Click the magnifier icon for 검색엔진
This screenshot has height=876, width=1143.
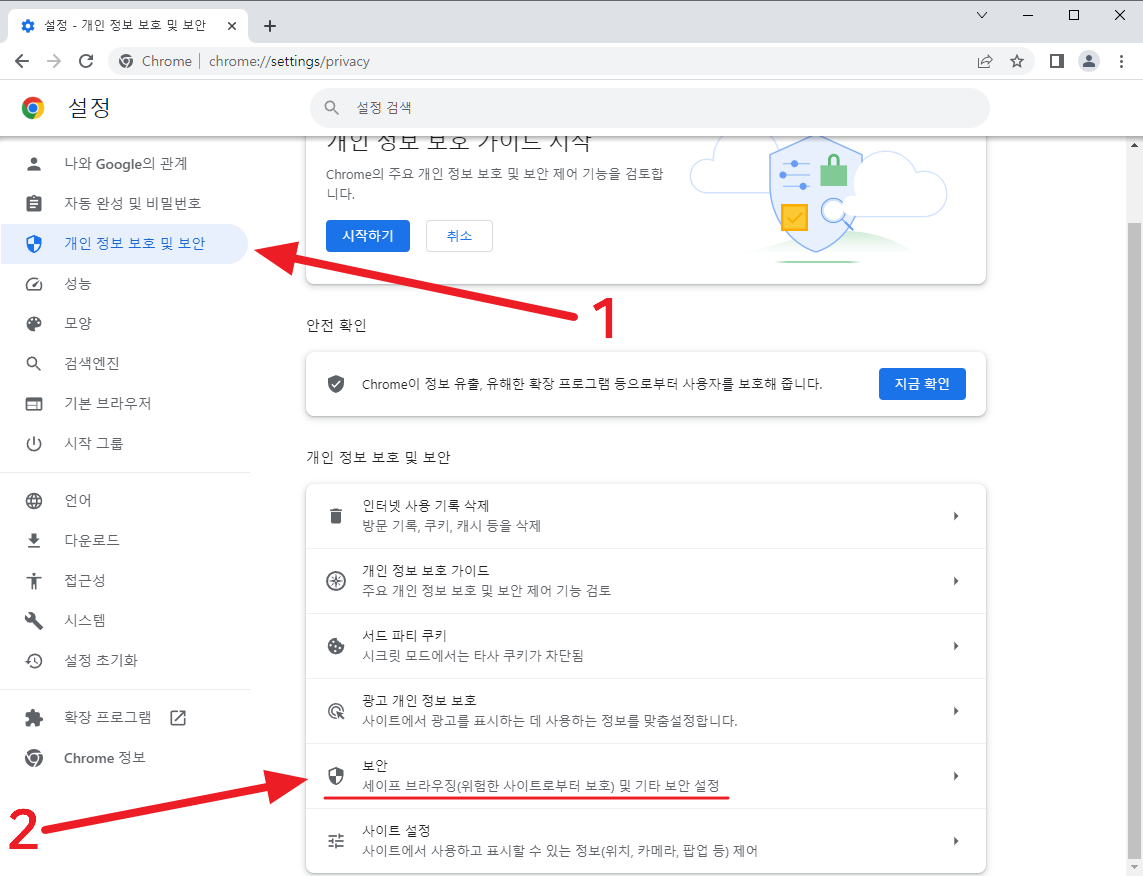coord(34,364)
